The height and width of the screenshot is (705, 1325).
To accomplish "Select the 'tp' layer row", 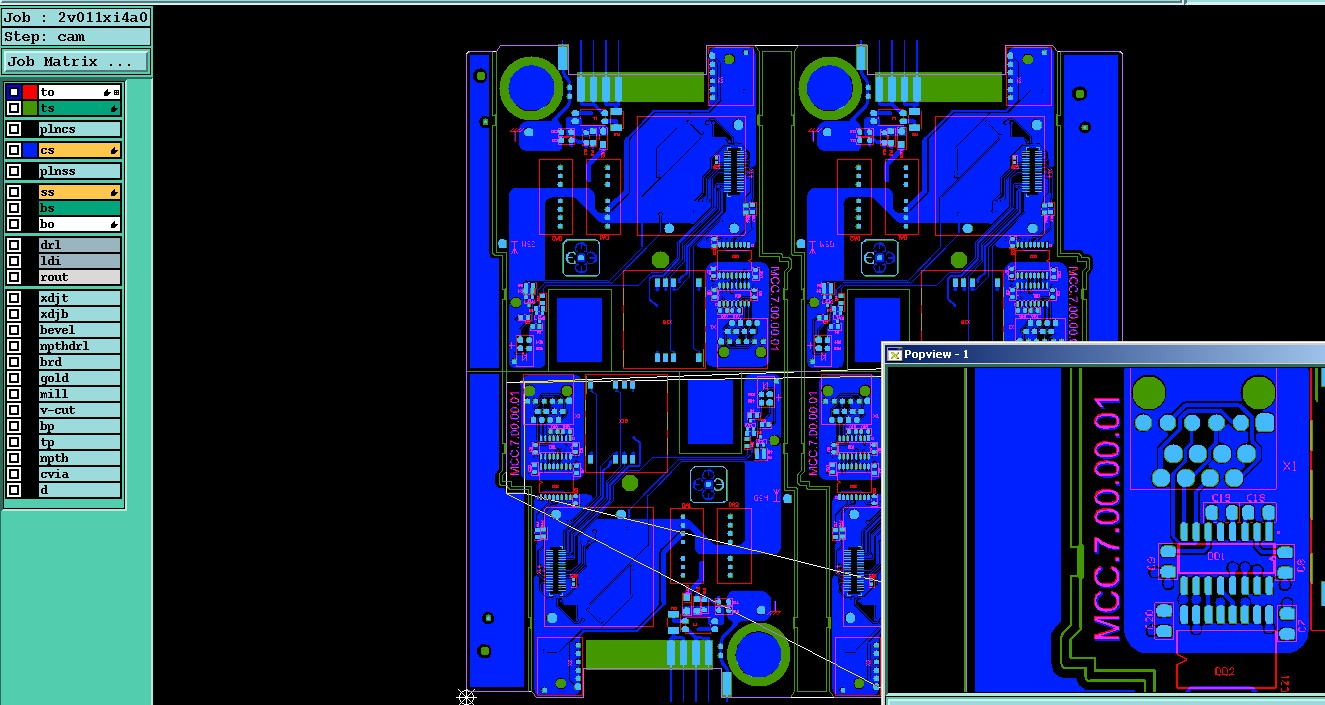I will 80,442.
